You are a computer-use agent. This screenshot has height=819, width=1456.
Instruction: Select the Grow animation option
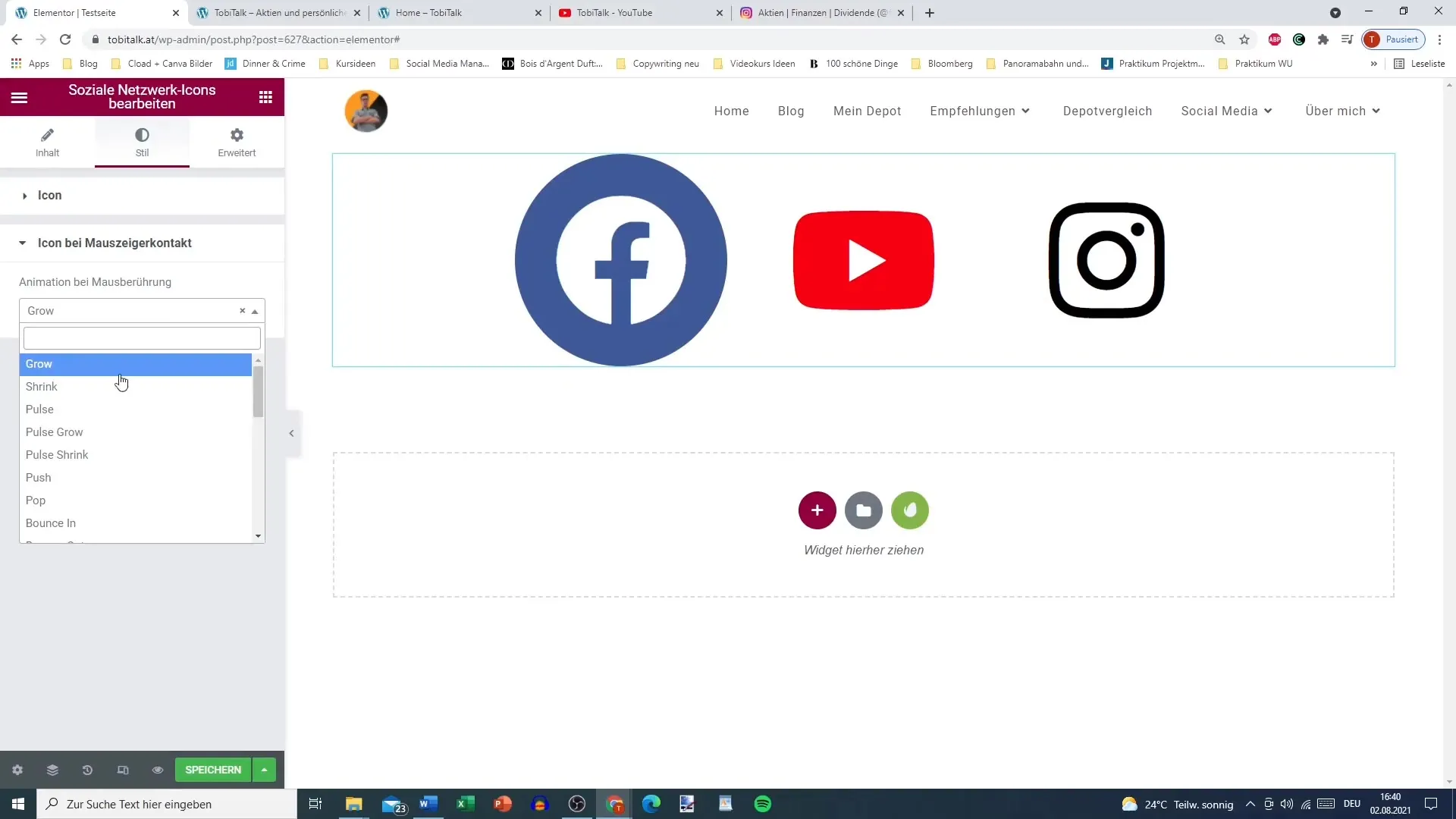pos(136,364)
